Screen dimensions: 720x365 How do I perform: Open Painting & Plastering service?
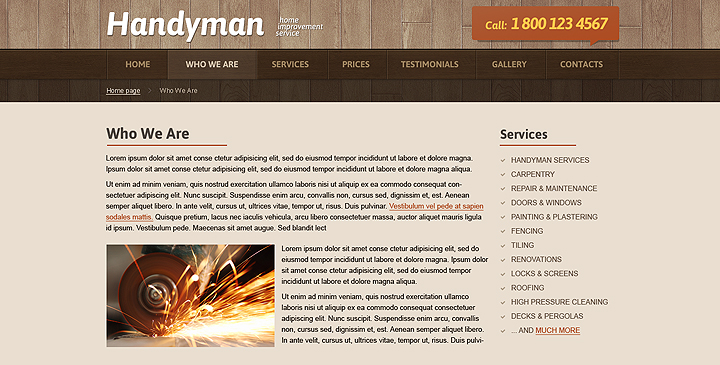point(554,217)
